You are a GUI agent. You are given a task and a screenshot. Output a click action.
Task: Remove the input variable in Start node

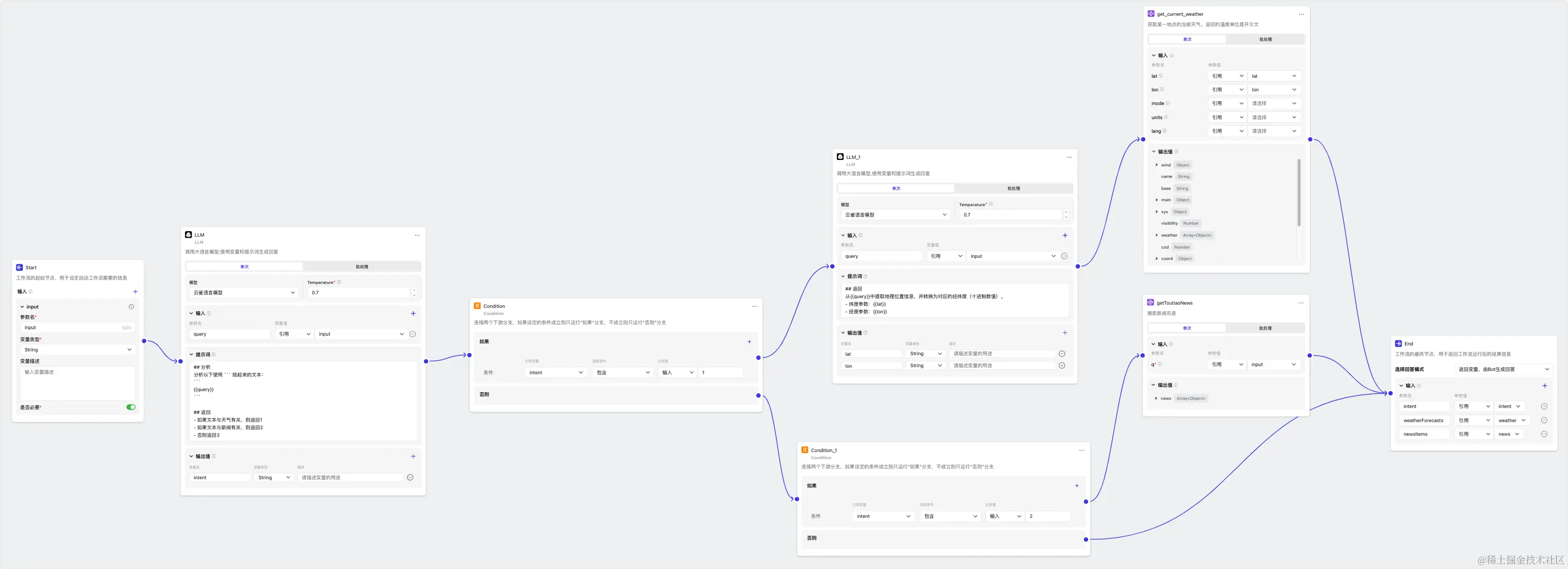click(131, 307)
